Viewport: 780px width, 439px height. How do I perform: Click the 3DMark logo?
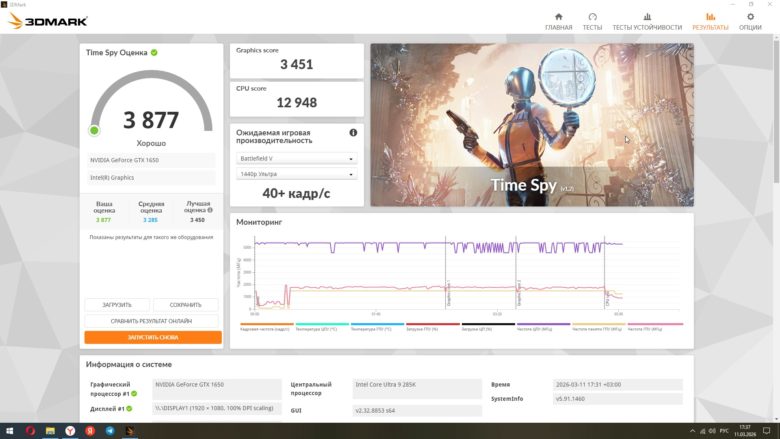48,21
